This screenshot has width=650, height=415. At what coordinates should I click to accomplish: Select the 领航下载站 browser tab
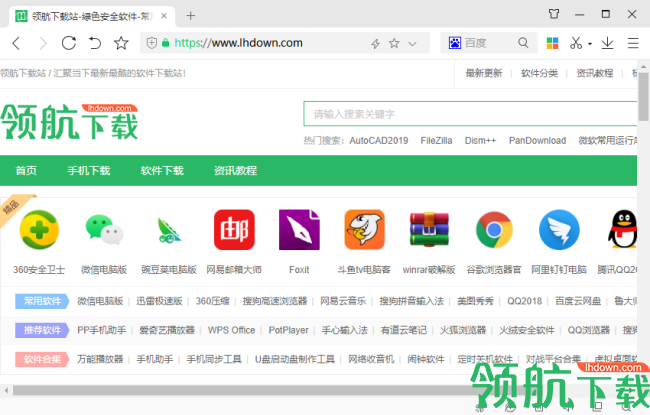click(92, 16)
